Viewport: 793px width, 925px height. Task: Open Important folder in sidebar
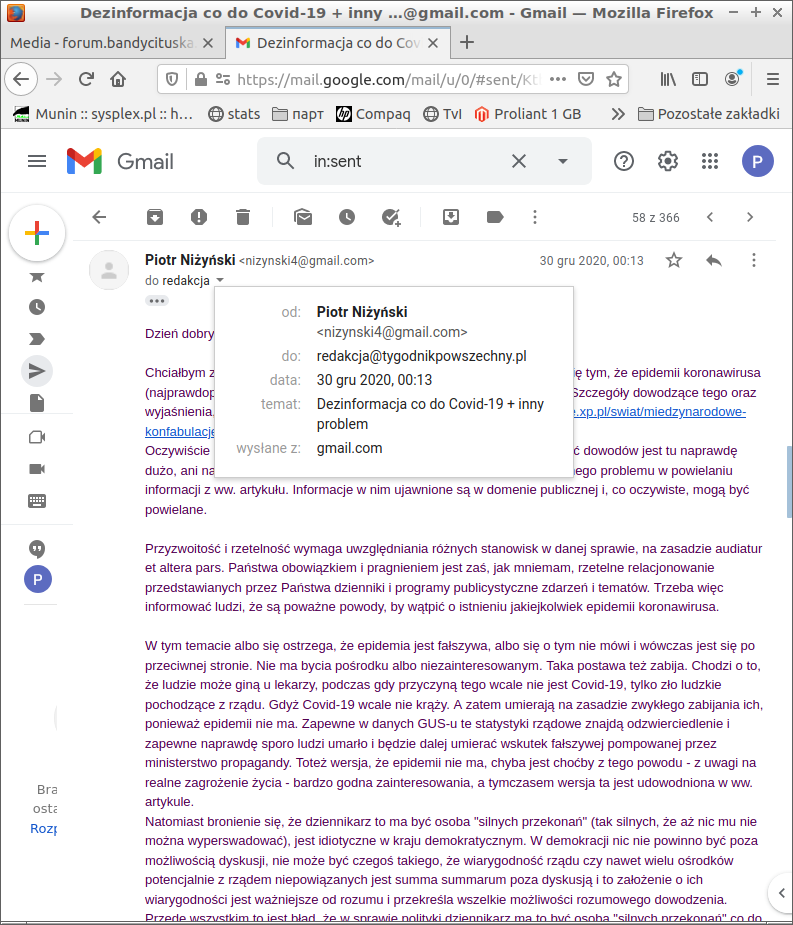(x=37, y=339)
